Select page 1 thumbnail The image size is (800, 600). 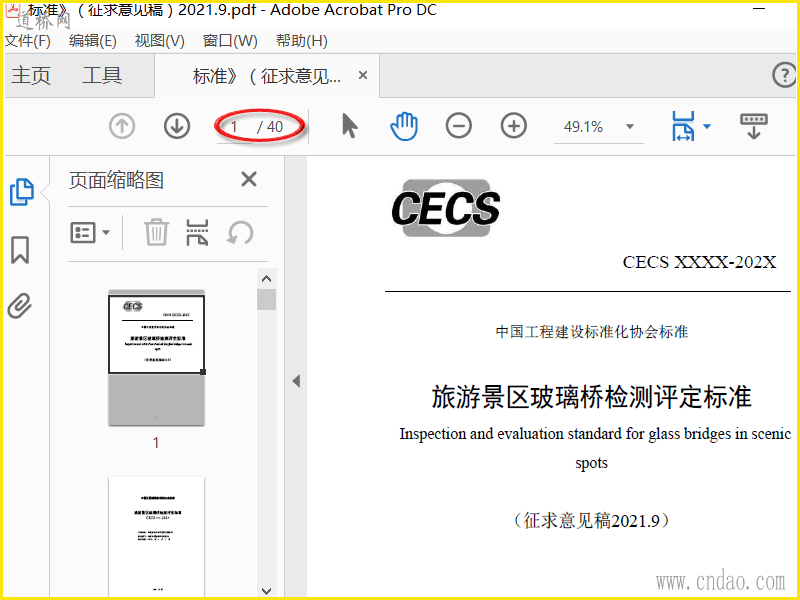coord(156,357)
